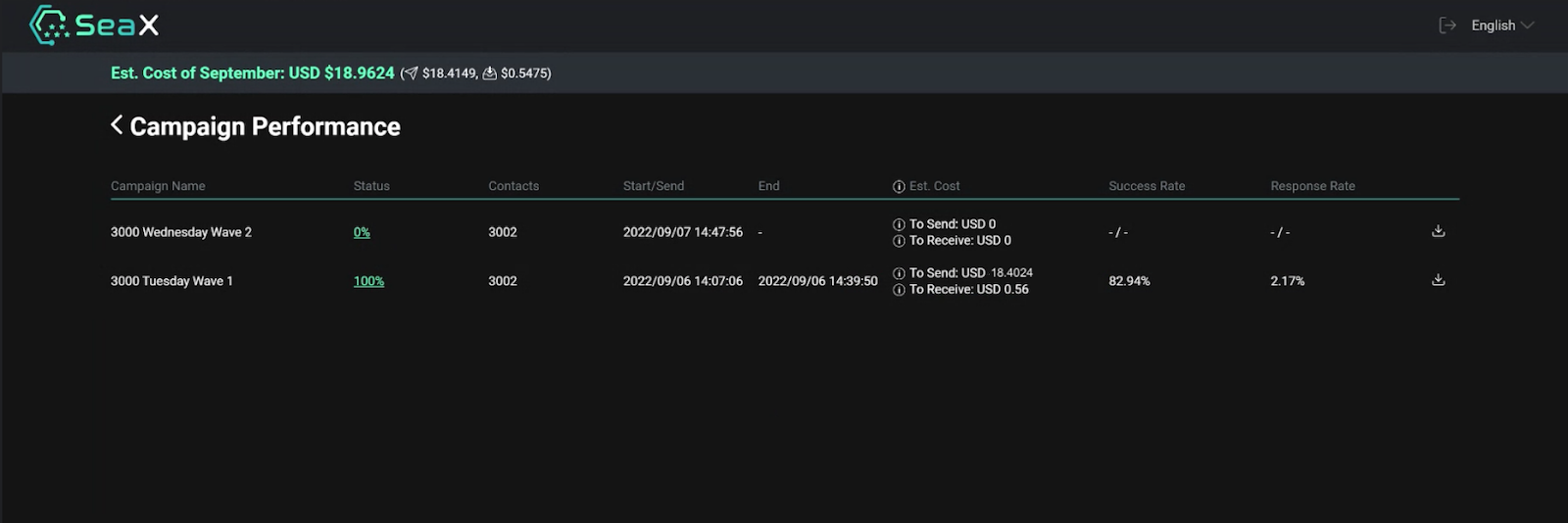This screenshot has width=1568, height=523.
Task: Click the logout icon beside English
Action: (1446, 25)
